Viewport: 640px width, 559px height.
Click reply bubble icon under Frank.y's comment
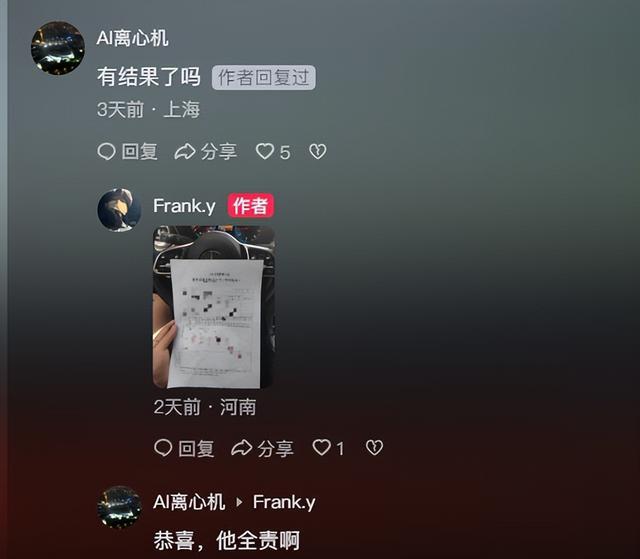click(163, 448)
